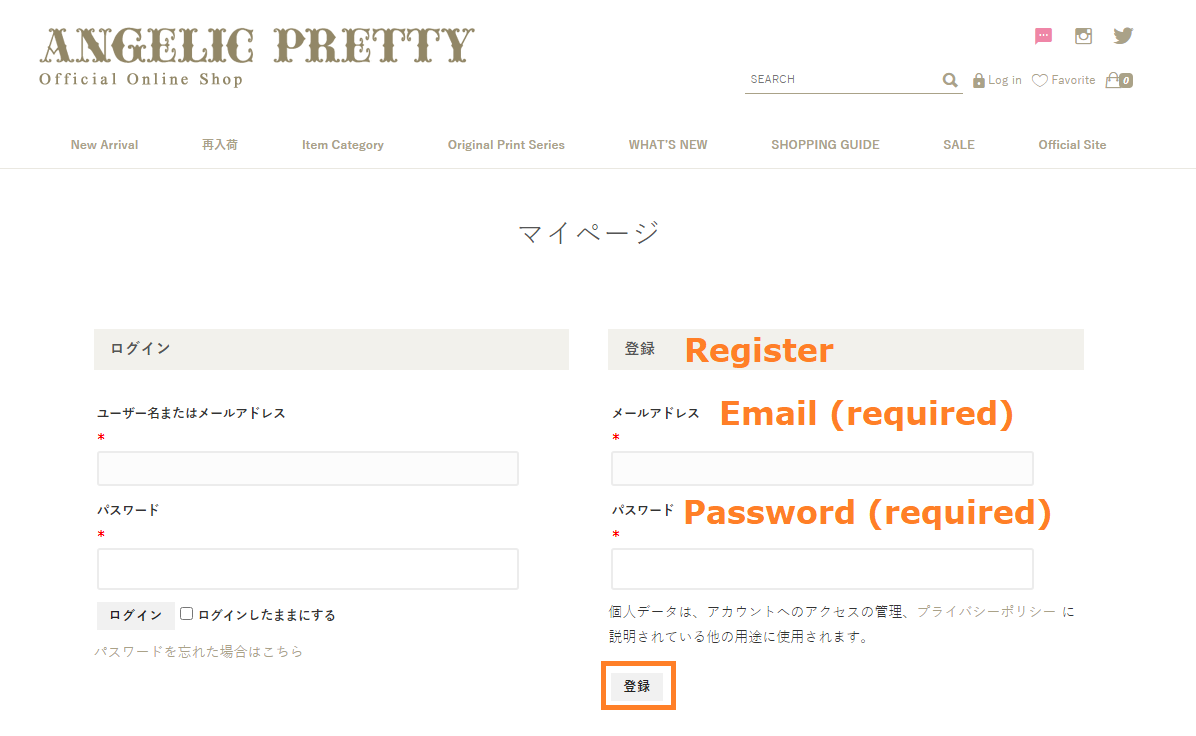This screenshot has width=1196, height=736.
Task: Click the lock Log in icon
Action: (x=979, y=80)
